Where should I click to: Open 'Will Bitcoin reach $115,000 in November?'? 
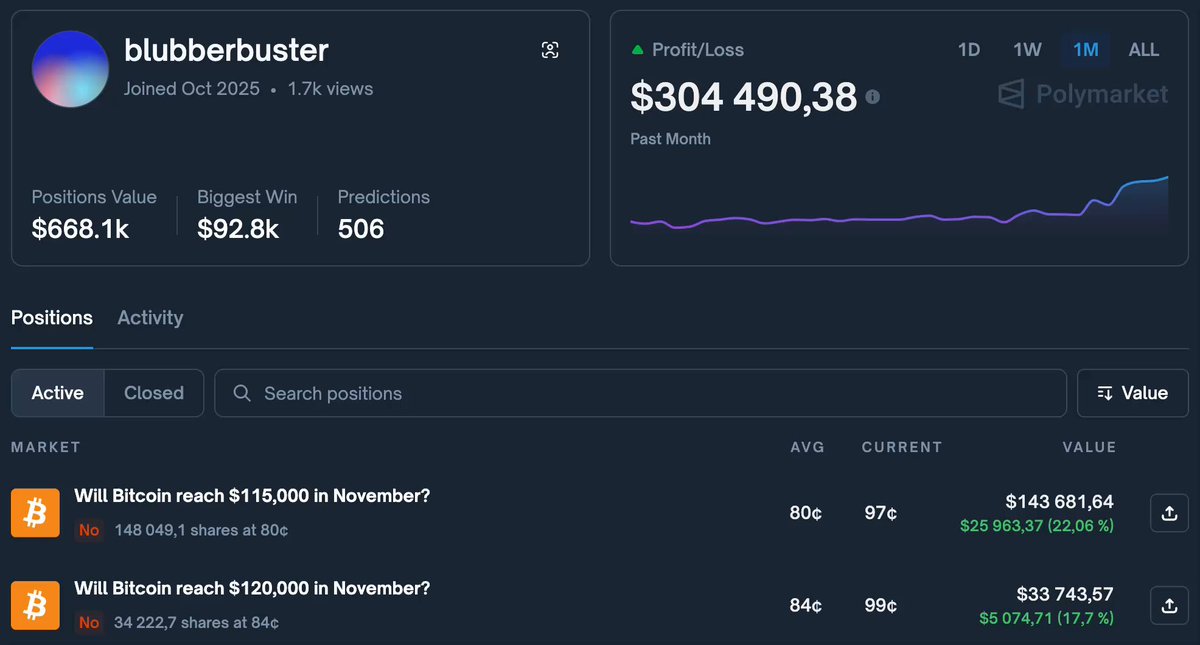point(252,496)
